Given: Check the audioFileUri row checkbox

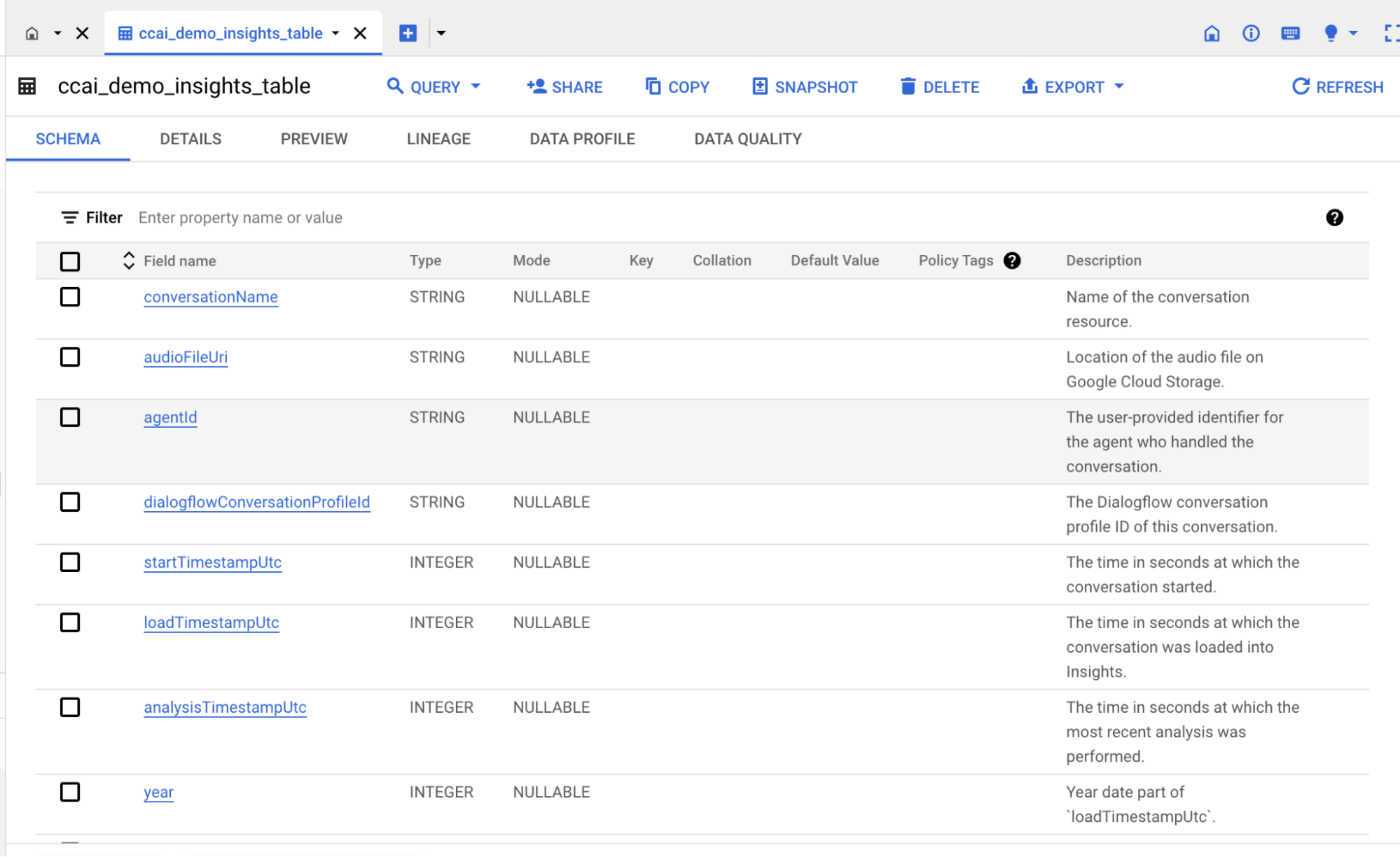Looking at the screenshot, I should pyautogui.click(x=70, y=357).
